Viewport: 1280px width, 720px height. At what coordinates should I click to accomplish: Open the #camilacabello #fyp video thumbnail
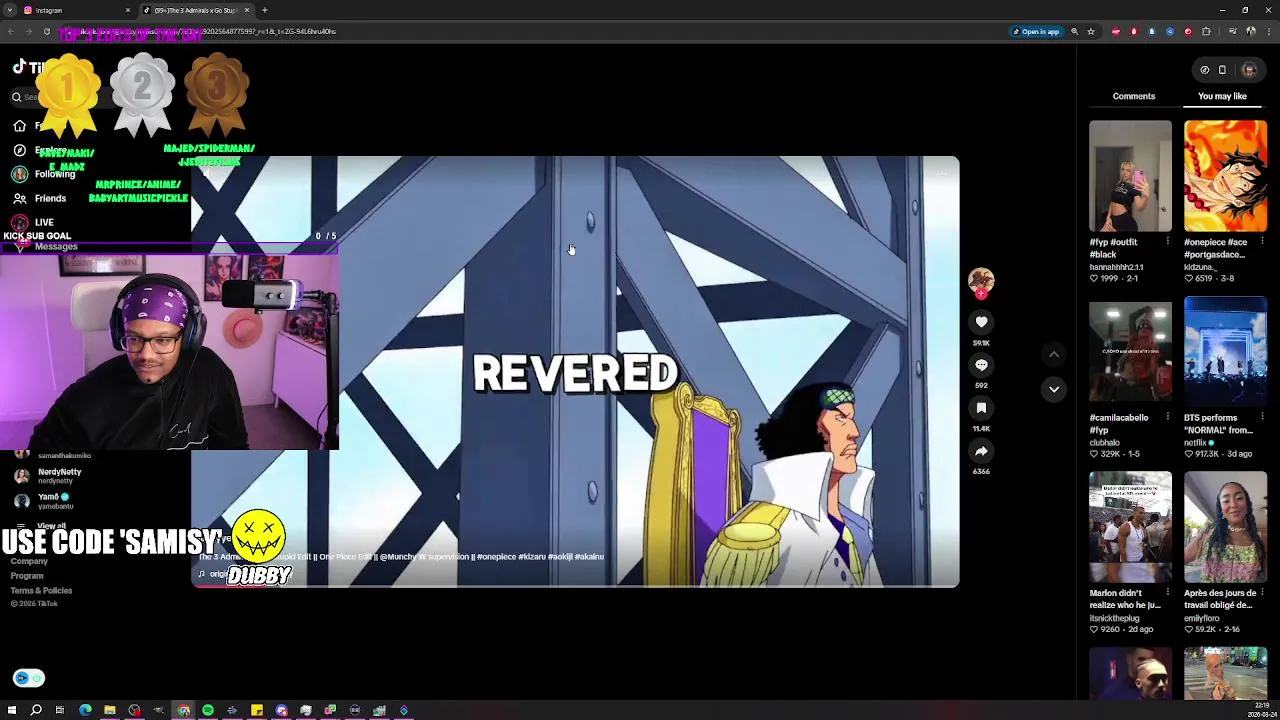click(1130, 352)
